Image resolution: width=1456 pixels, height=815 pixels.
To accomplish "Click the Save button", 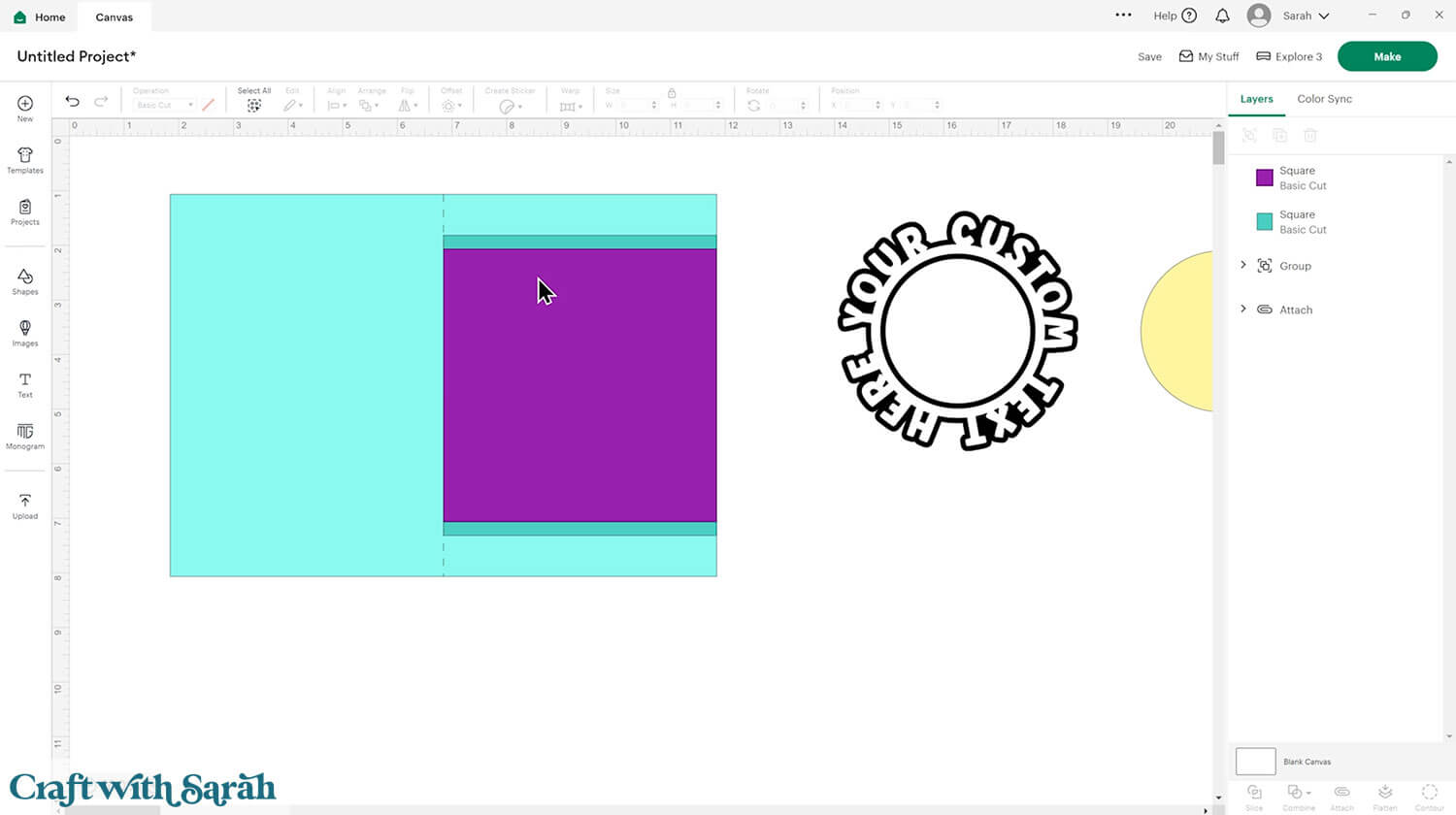I will (1149, 56).
